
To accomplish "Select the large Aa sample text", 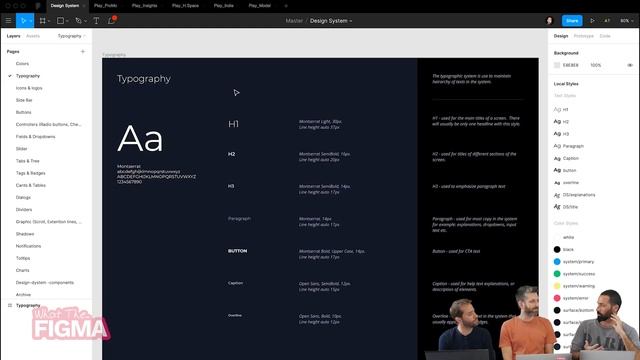I will (140, 138).
